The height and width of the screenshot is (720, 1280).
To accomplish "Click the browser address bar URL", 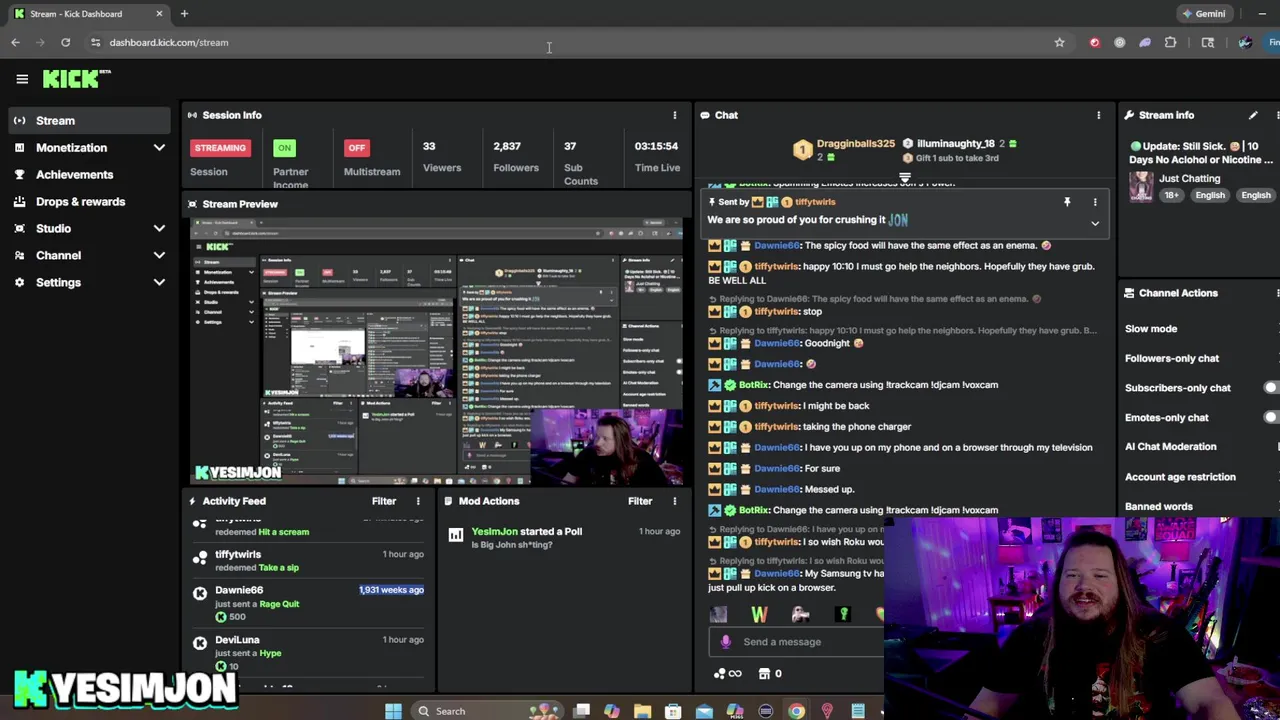I will click(x=169, y=43).
